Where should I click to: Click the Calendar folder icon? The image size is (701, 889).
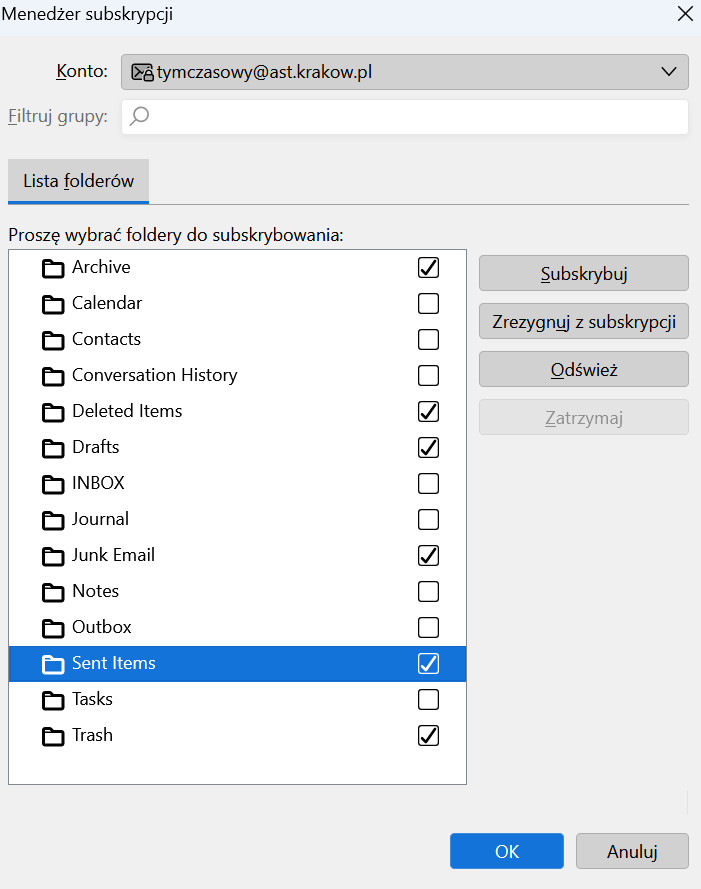point(53,304)
